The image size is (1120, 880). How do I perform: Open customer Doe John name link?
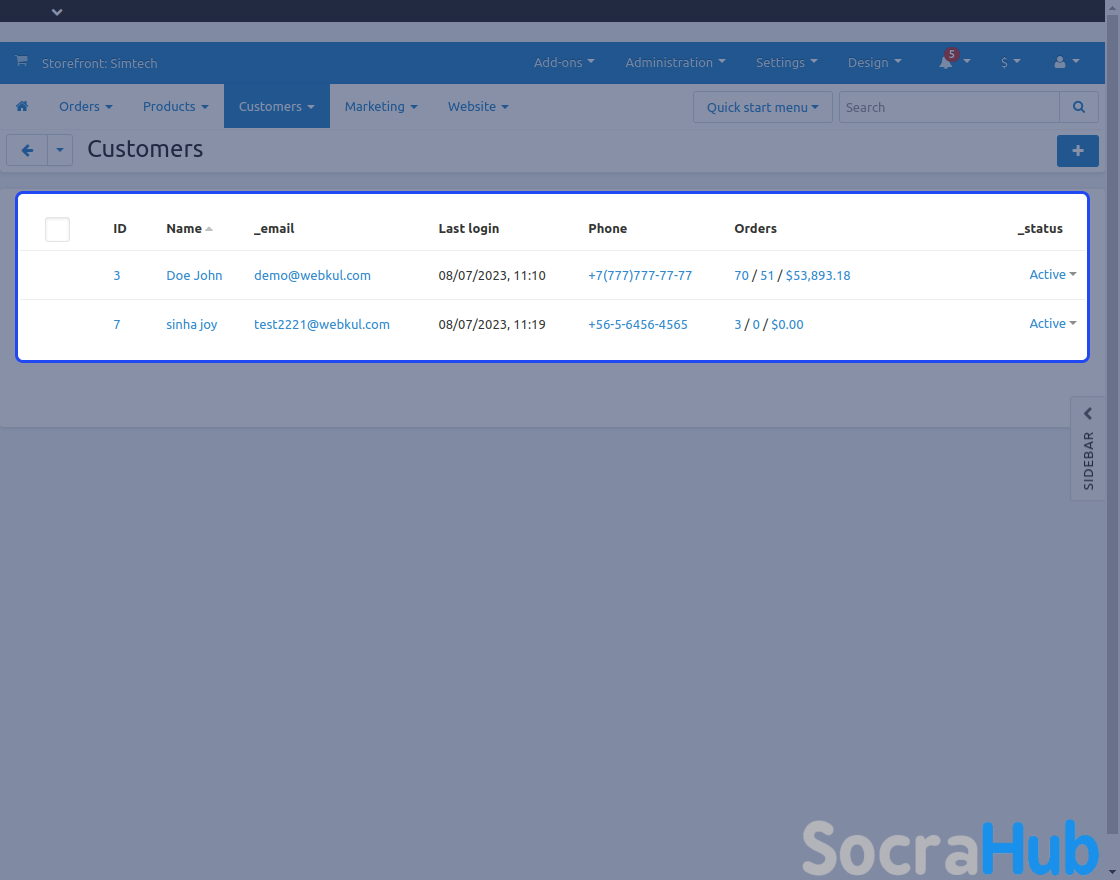[x=194, y=275]
